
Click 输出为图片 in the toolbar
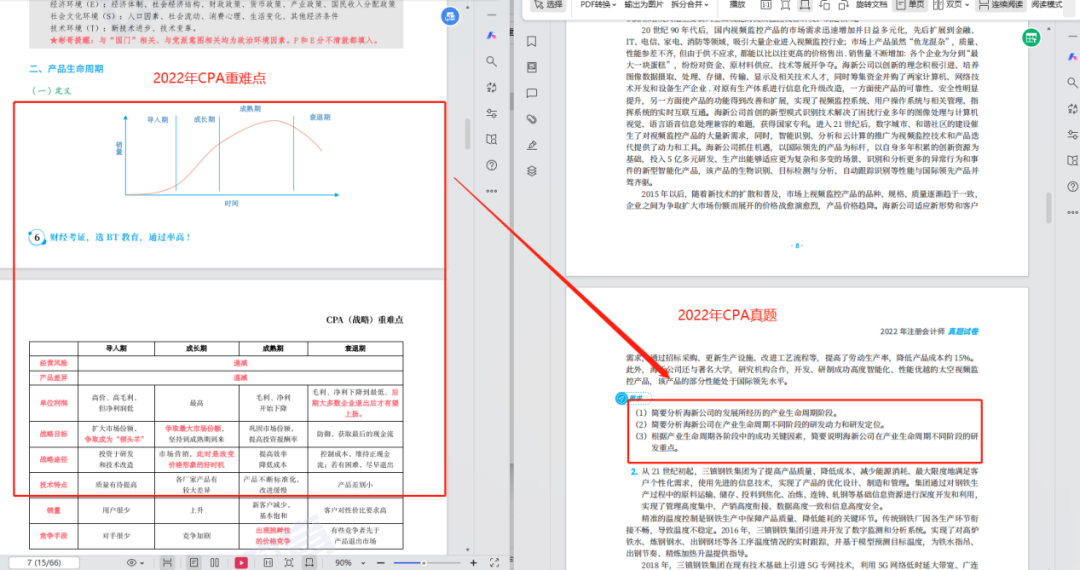tap(644, 4)
